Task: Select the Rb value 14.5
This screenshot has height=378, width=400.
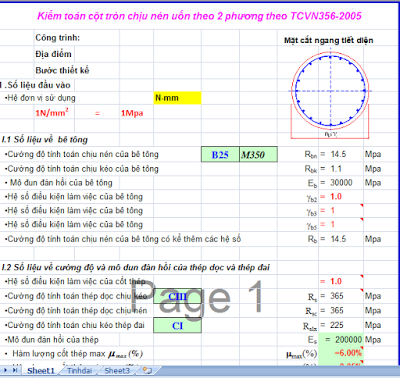Action: (338, 239)
